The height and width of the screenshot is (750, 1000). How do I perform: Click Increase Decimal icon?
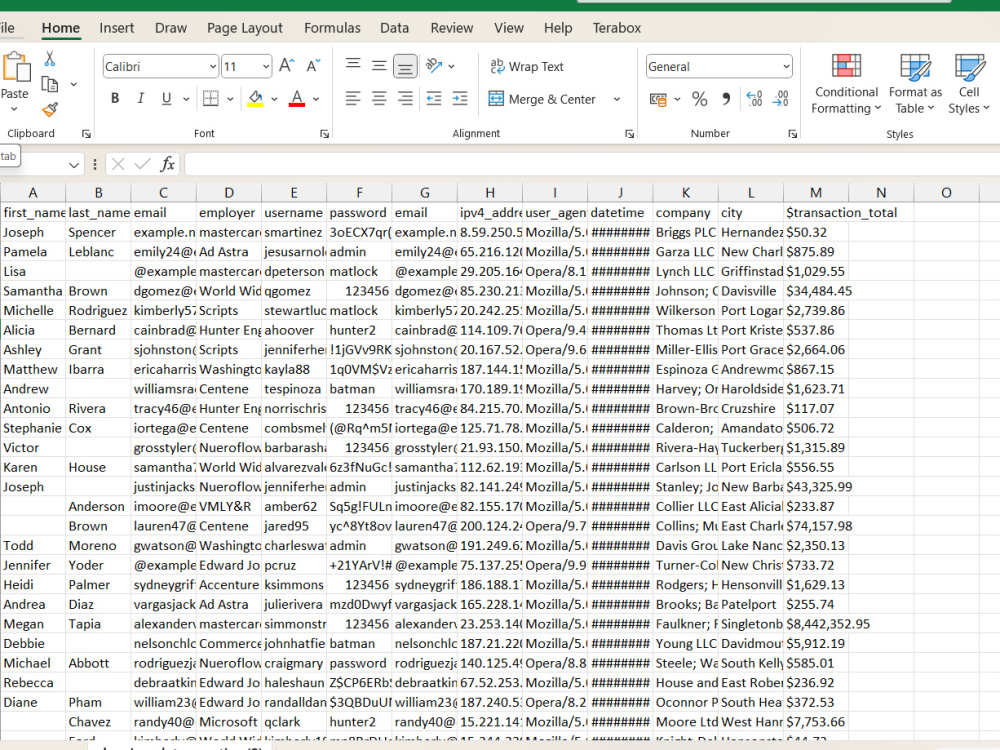click(x=754, y=99)
